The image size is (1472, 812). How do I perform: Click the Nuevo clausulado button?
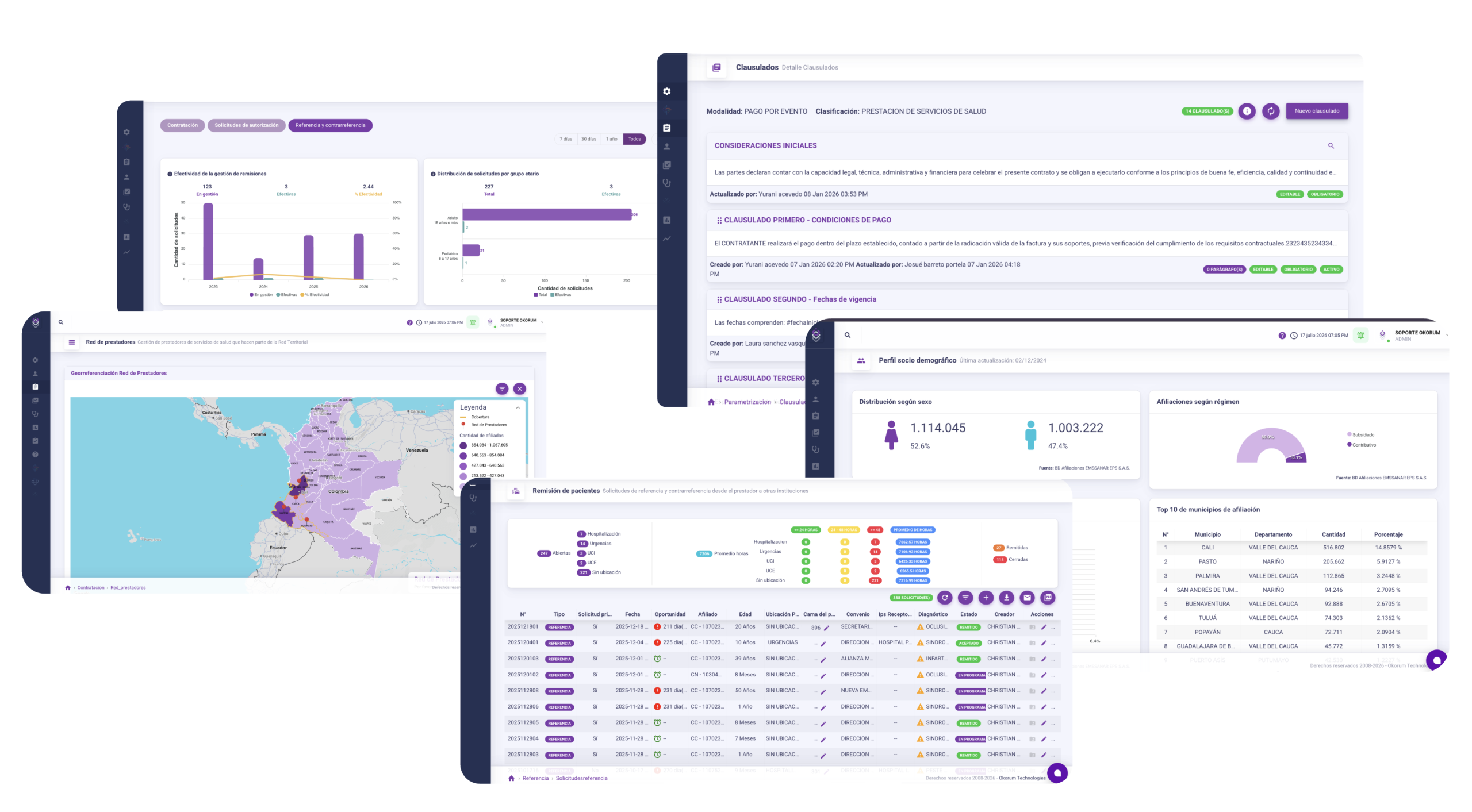[1317, 111]
